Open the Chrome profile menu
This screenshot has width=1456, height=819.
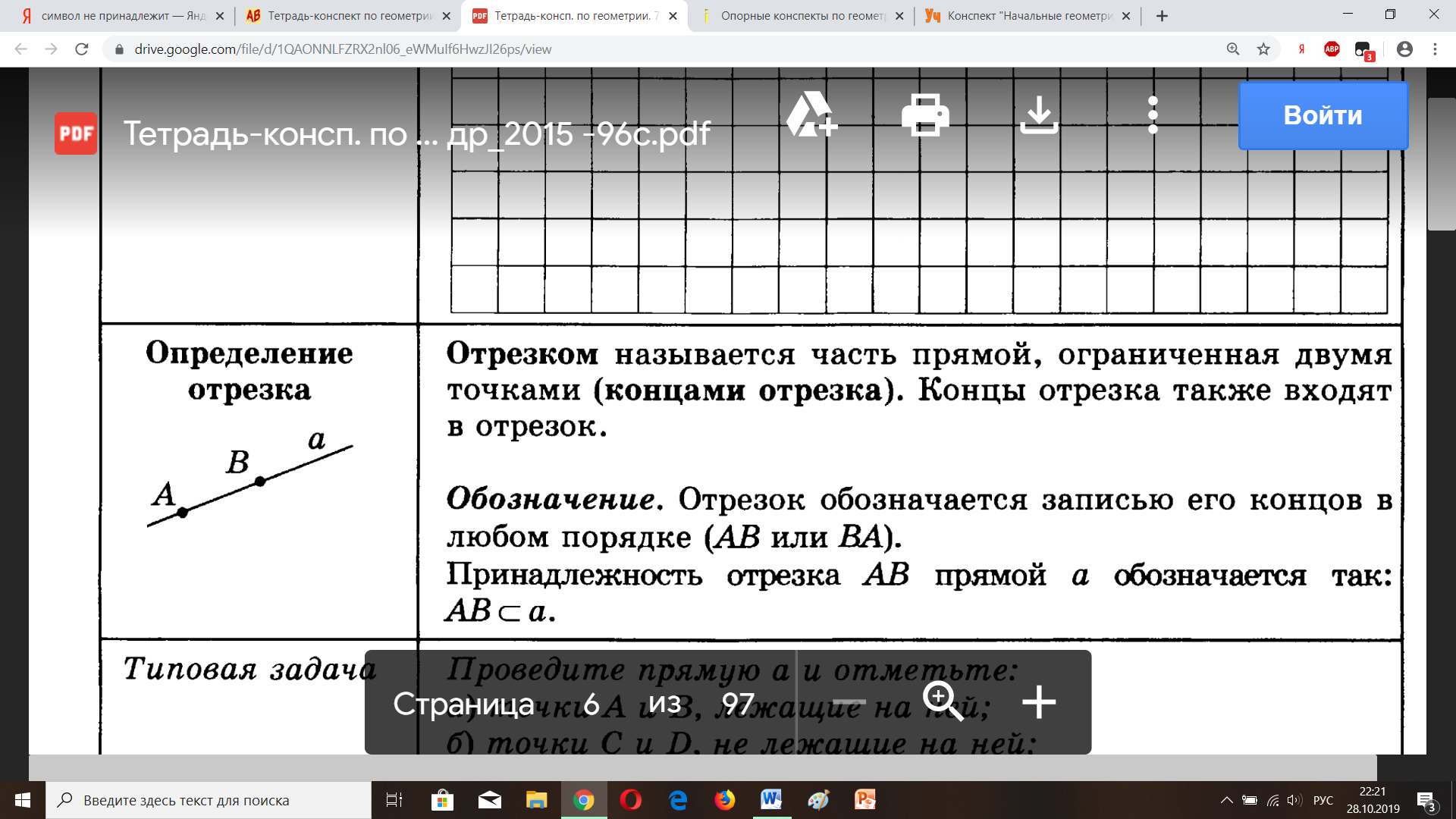pyautogui.click(x=1404, y=49)
